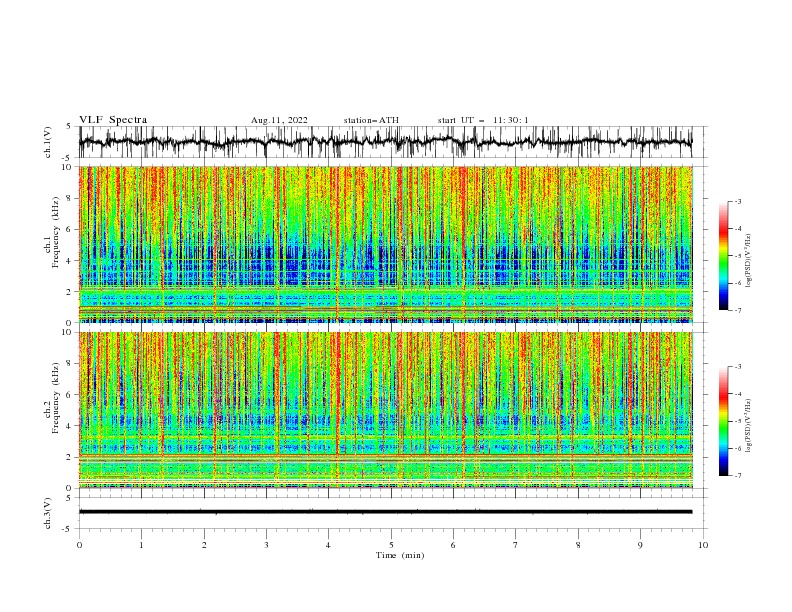
Task: Select the ch.1 "Frequency (kHz)" axis label
Action: click(56, 232)
